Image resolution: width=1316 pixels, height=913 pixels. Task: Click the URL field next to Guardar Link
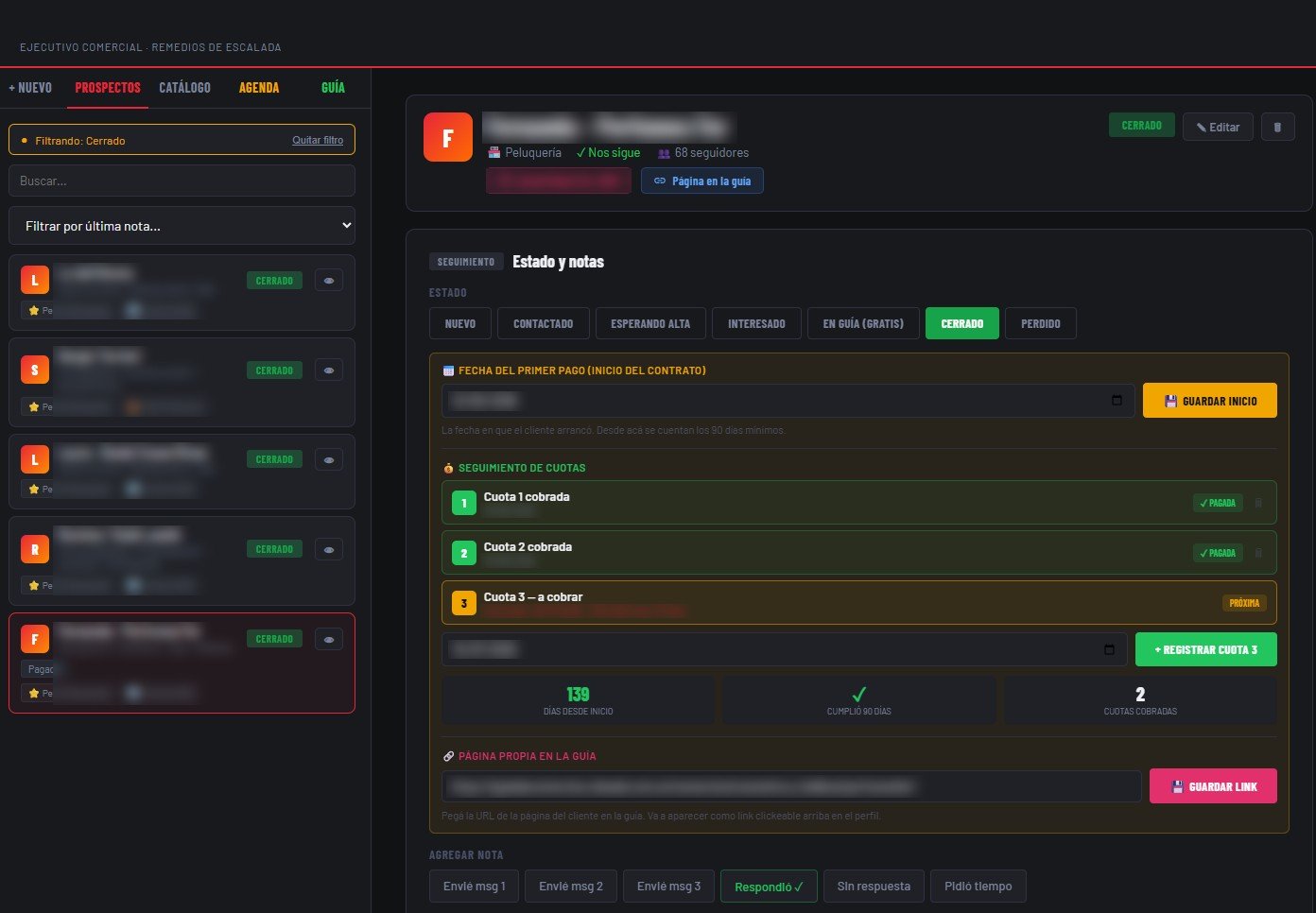(791, 786)
